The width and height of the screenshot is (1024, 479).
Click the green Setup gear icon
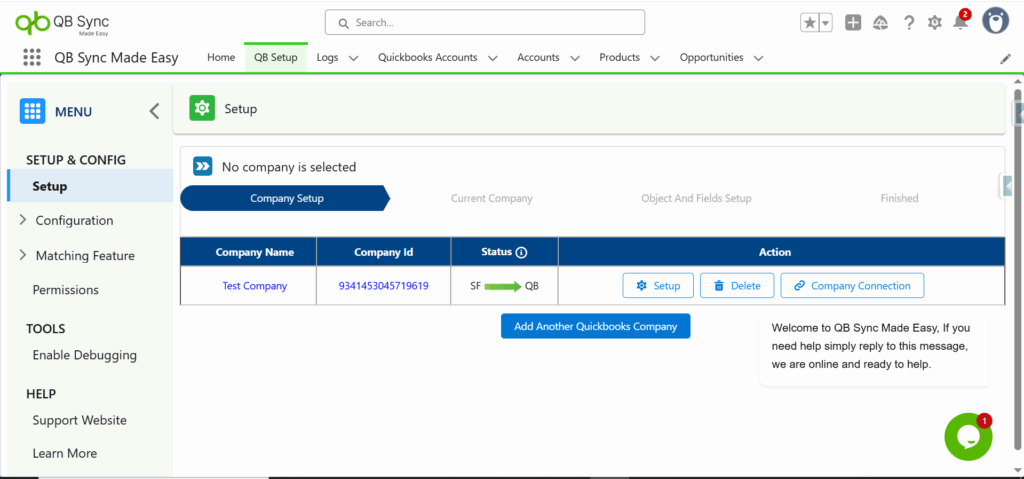pyautogui.click(x=202, y=108)
